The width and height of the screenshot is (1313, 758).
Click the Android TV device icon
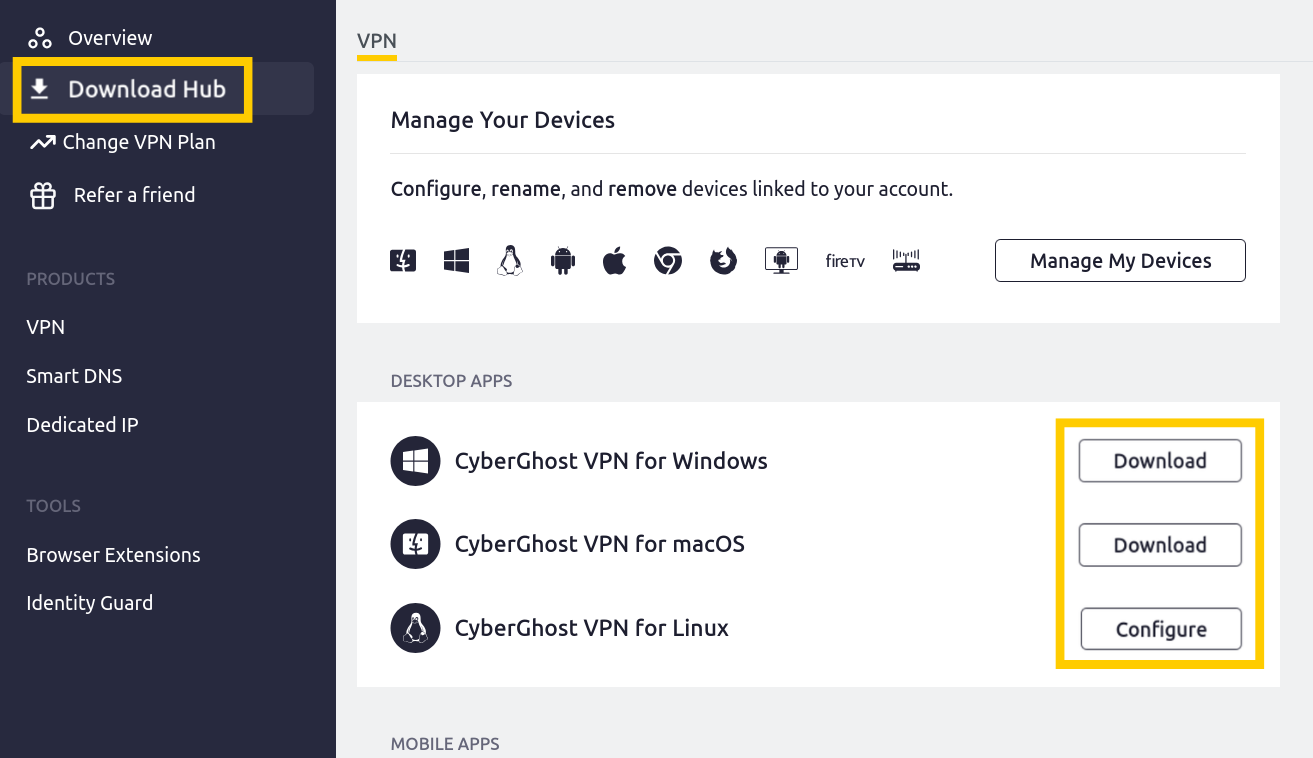click(780, 261)
